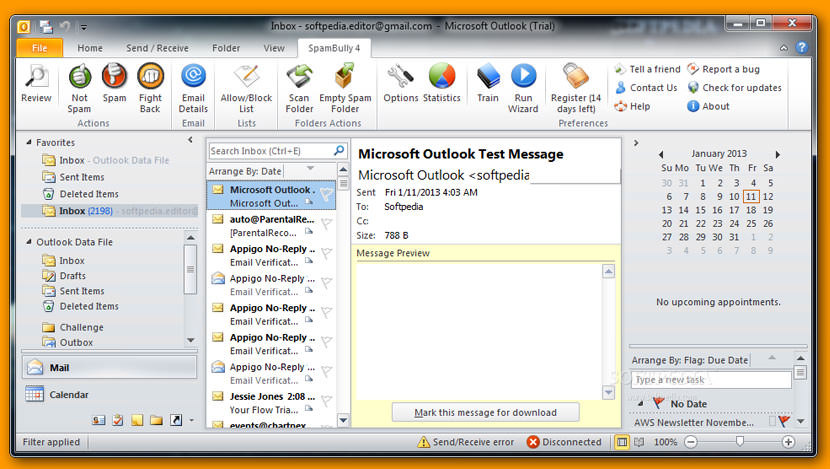Switch to Normal view in status bar

coord(622,441)
